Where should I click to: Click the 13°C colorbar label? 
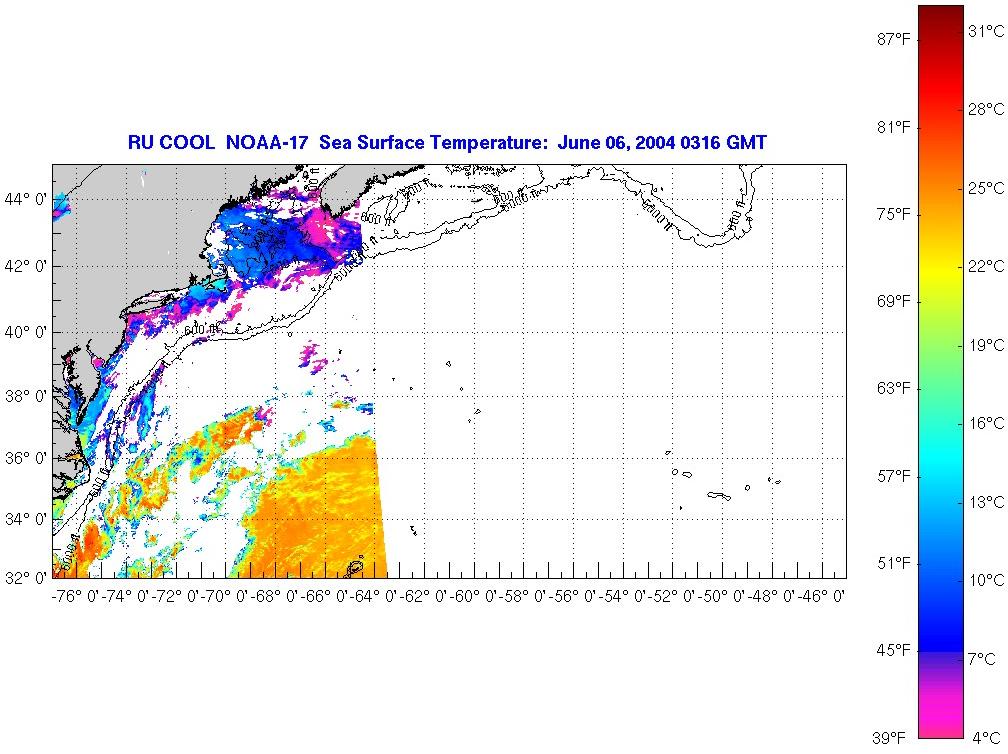tap(987, 502)
